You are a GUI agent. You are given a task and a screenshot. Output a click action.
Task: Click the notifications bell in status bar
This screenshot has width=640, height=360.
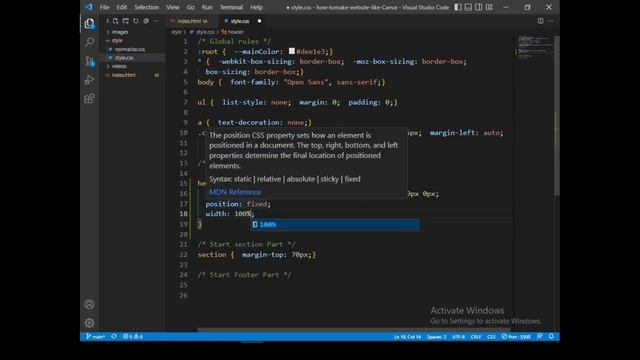pos(551,336)
